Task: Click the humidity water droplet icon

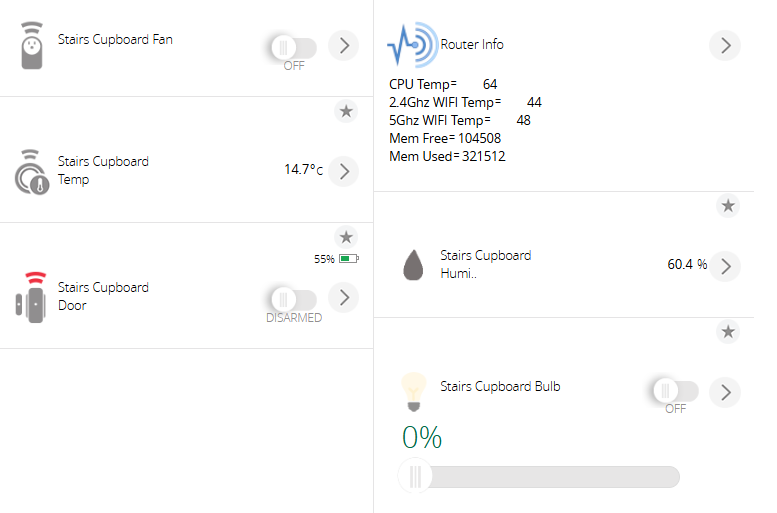Action: point(412,265)
